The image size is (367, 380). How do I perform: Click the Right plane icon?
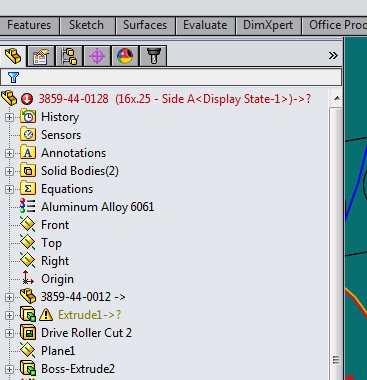pyautogui.click(x=27, y=260)
